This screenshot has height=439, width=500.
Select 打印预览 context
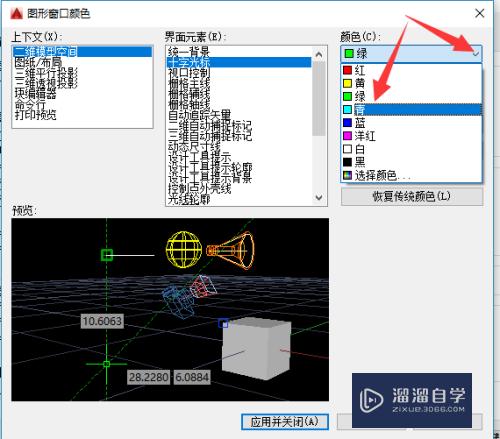pos(82,115)
